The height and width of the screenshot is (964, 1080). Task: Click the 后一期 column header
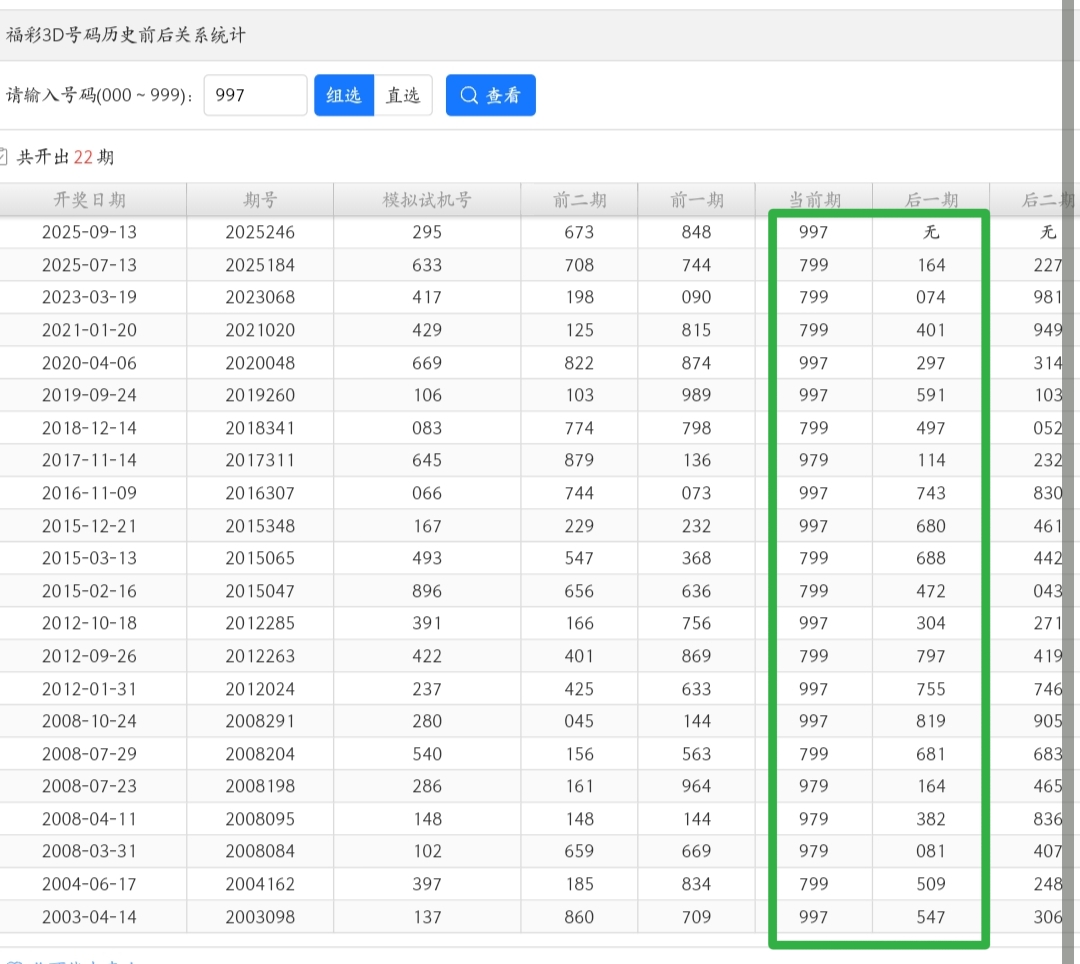931,200
